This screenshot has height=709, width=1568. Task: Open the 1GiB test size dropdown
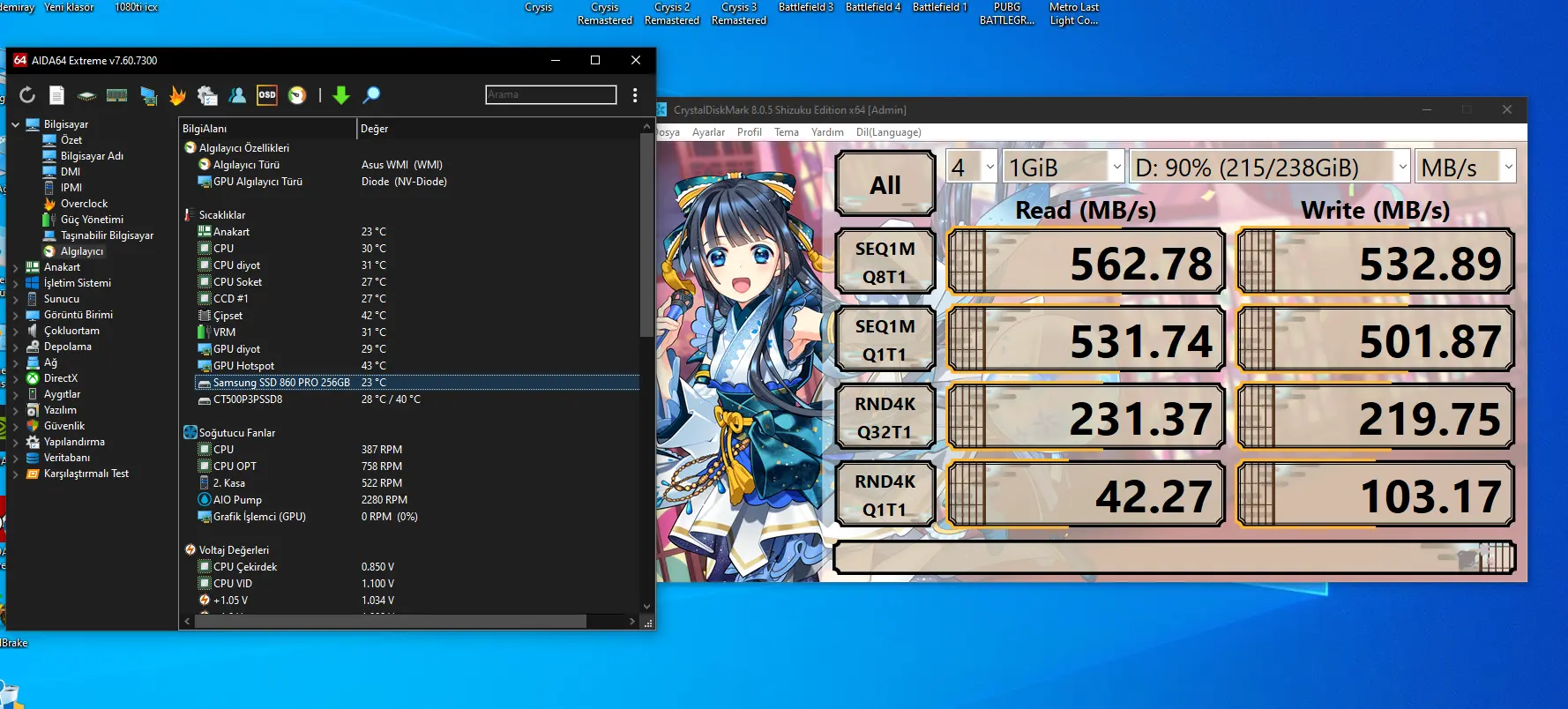click(x=1064, y=167)
